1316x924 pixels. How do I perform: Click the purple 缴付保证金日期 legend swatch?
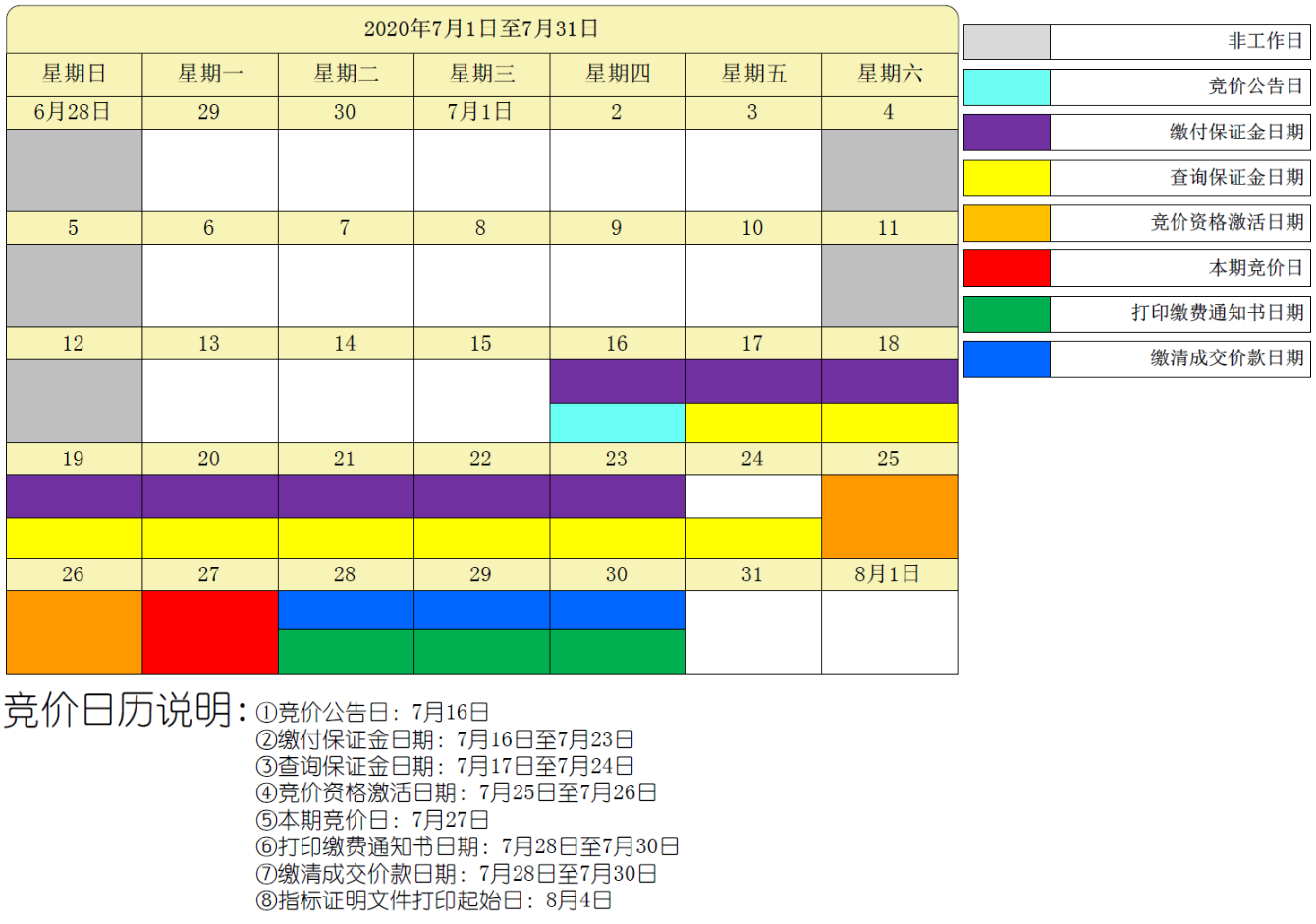tap(1007, 133)
